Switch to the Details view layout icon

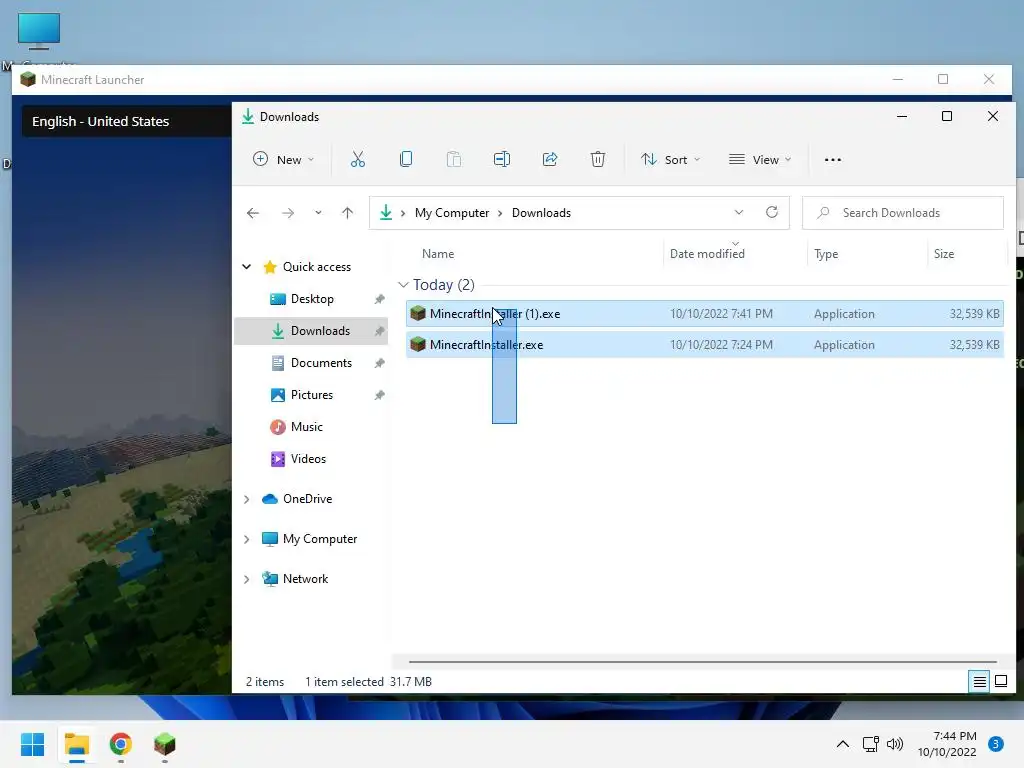point(980,682)
